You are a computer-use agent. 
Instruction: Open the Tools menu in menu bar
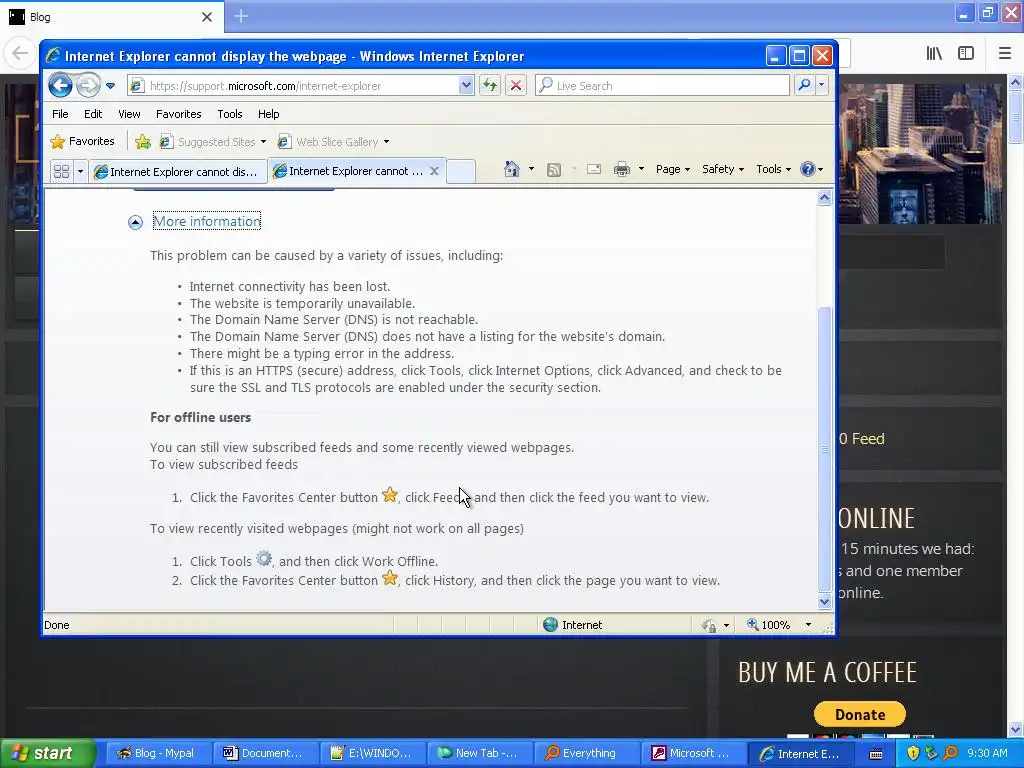230,114
